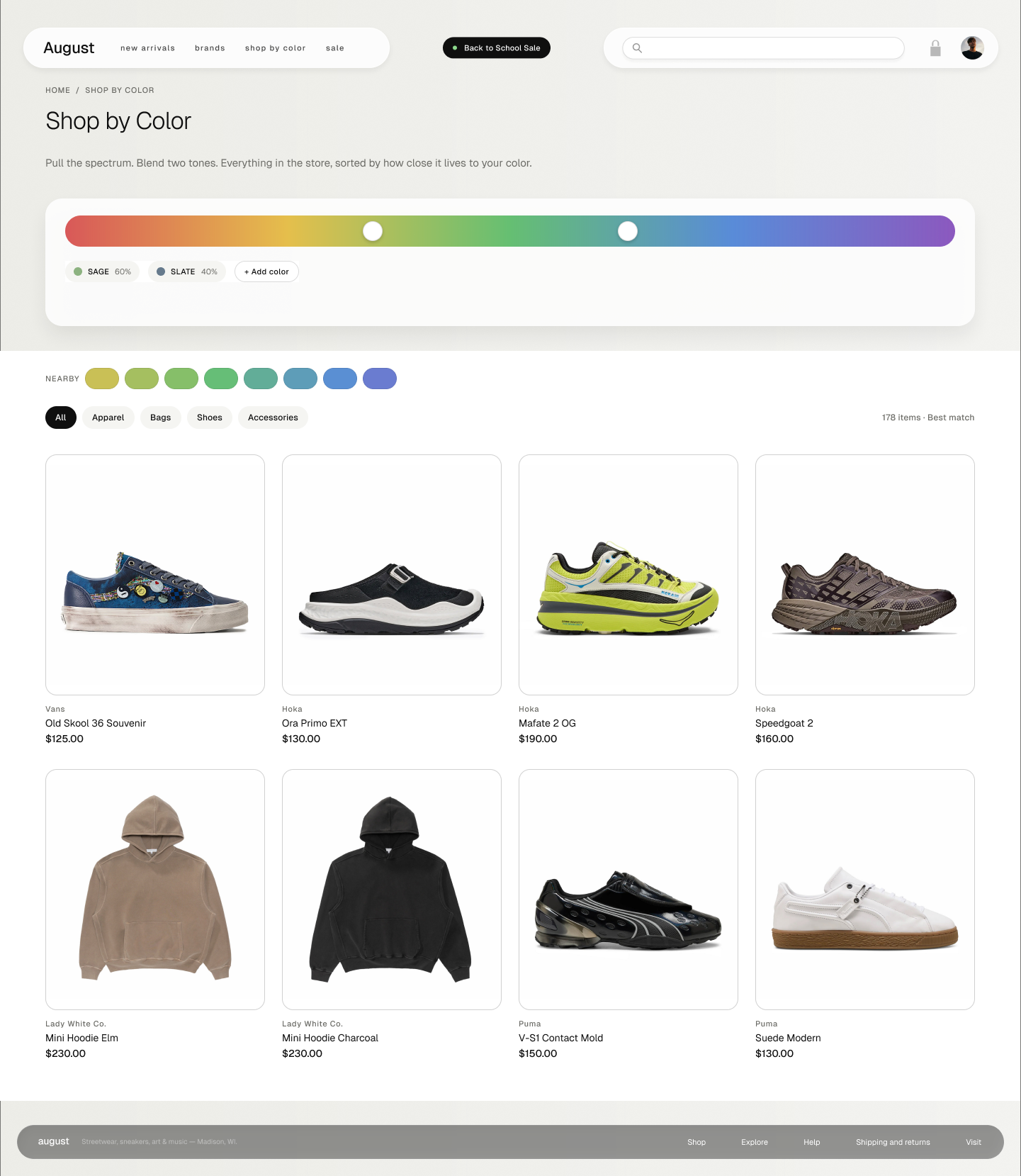Select the SAGE 60% color chip

(102, 271)
